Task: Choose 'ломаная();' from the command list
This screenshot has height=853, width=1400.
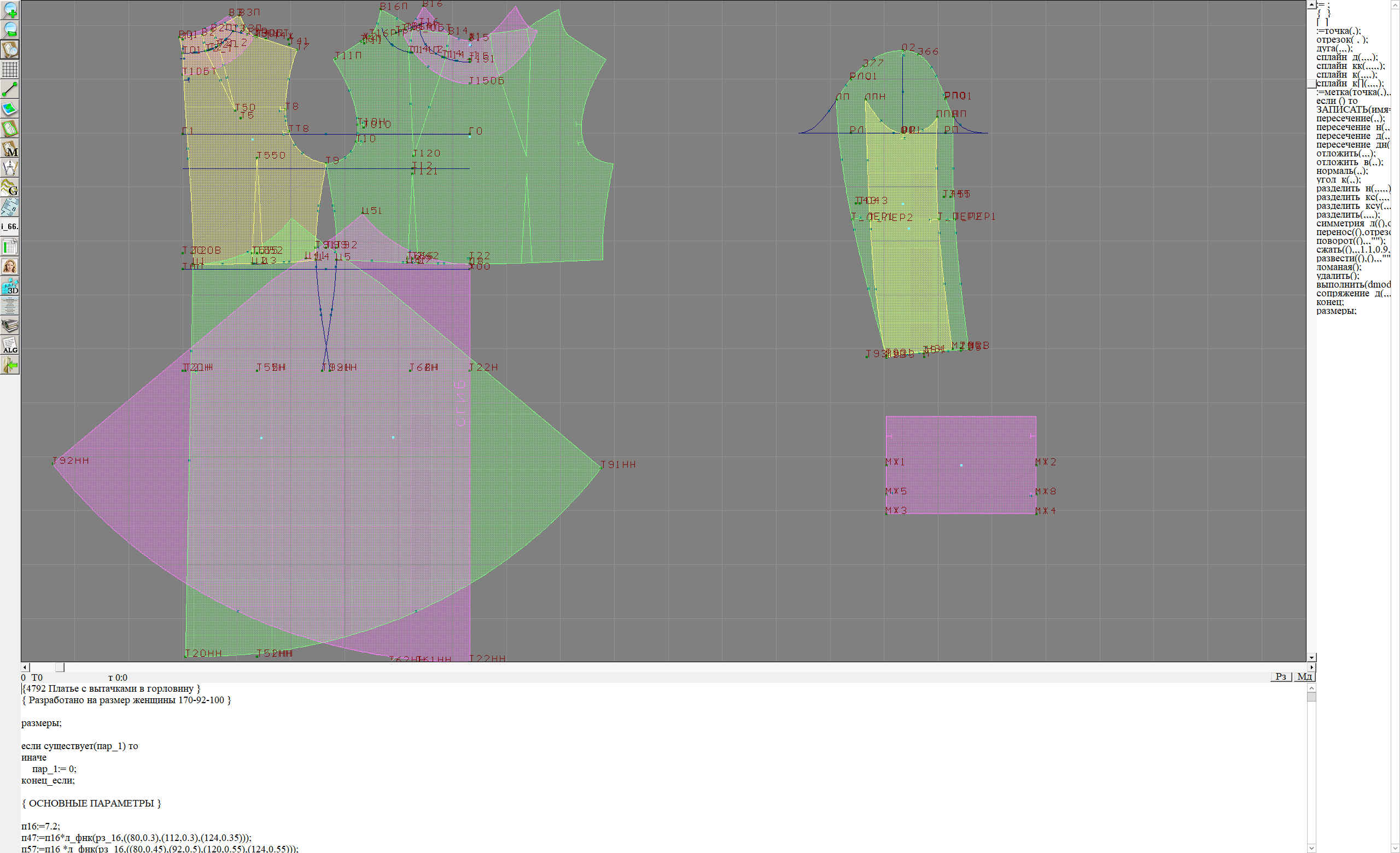Action: pyautogui.click(x=1339, y=267)
